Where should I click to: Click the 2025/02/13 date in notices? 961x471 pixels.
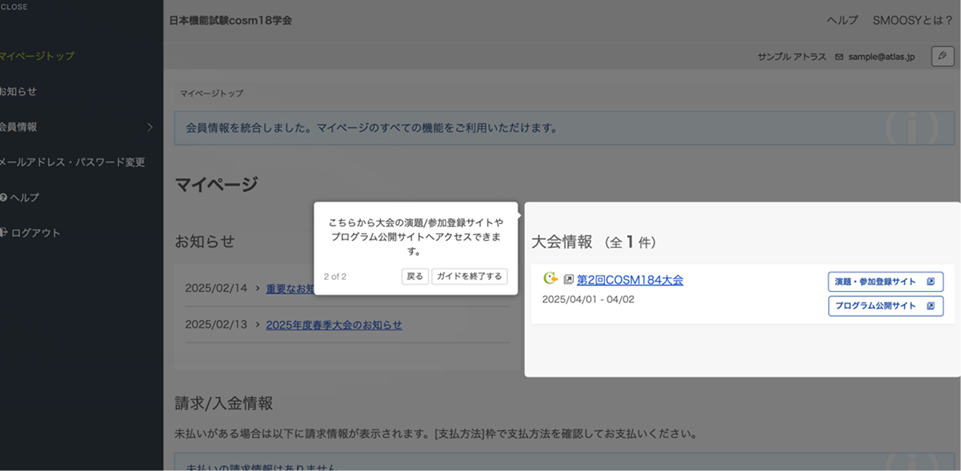click(216, 324)
